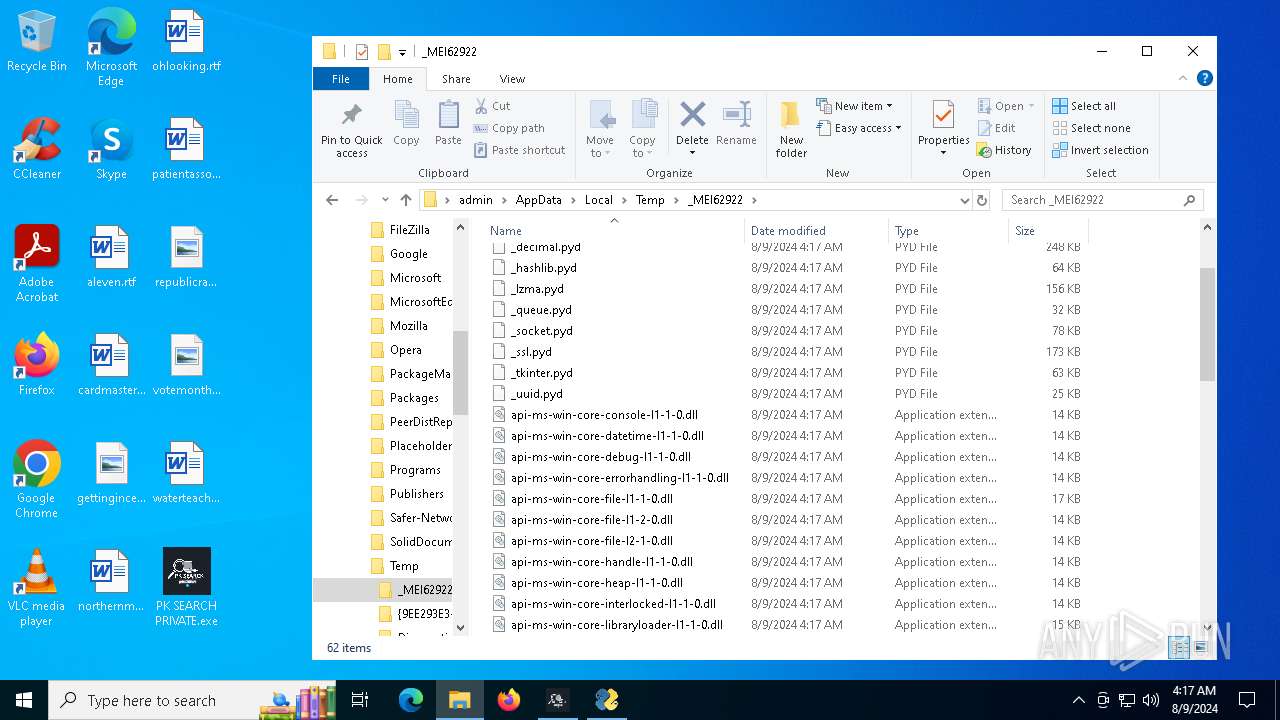Viewport: 1280px width, 720px height.
Task: Click the Paste icon in the ribbon
Action: pos(448,115)
